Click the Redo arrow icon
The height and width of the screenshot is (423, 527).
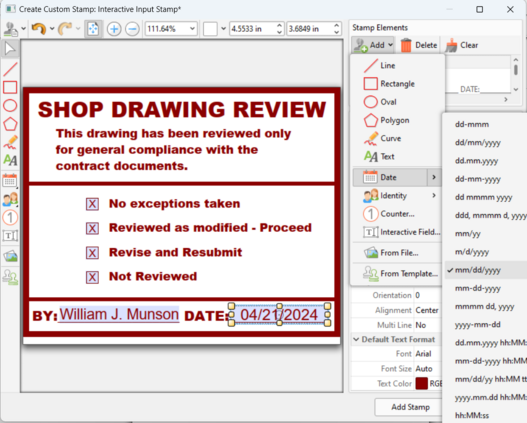tap(65, 29)
